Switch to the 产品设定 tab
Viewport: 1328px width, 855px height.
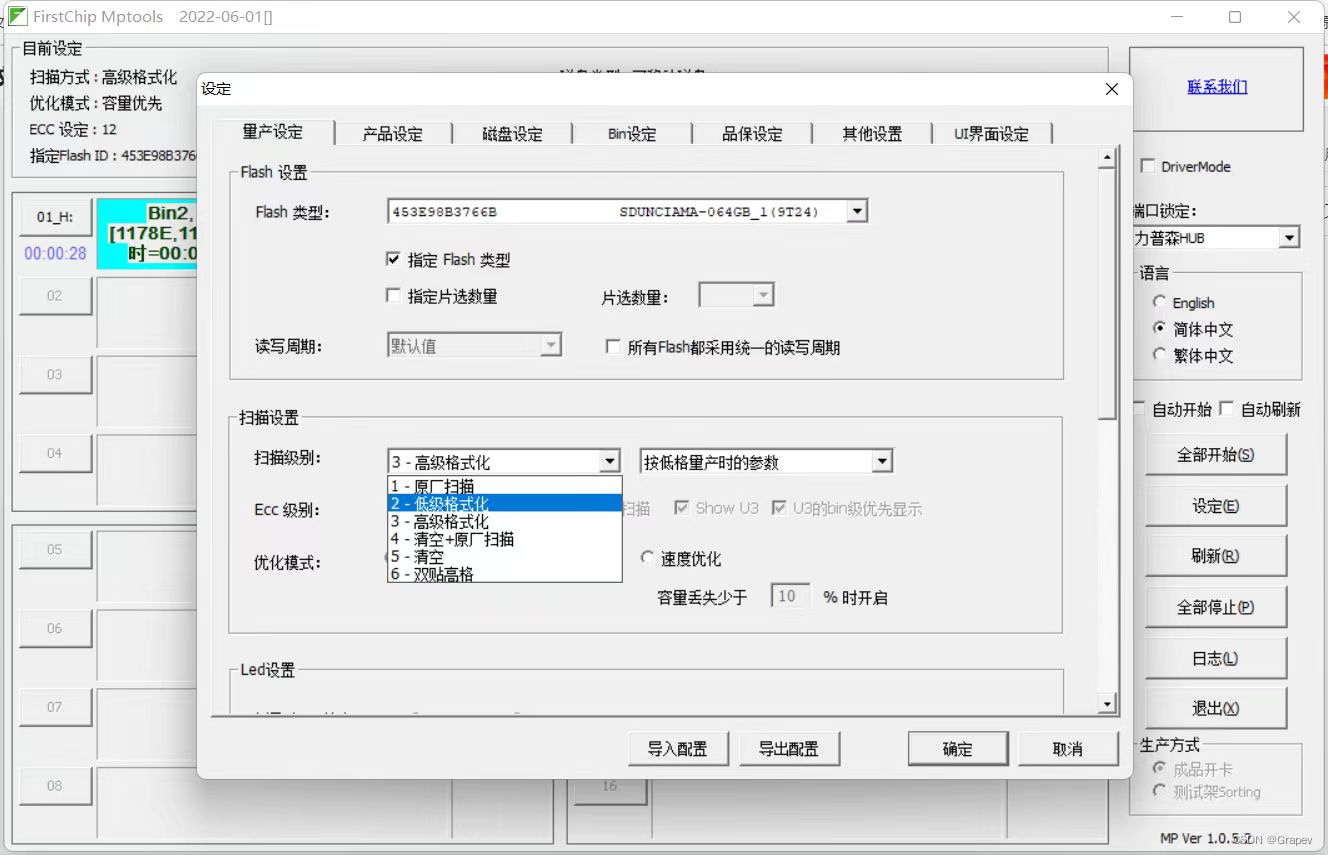pyautogui.click(x=393, y=133)
